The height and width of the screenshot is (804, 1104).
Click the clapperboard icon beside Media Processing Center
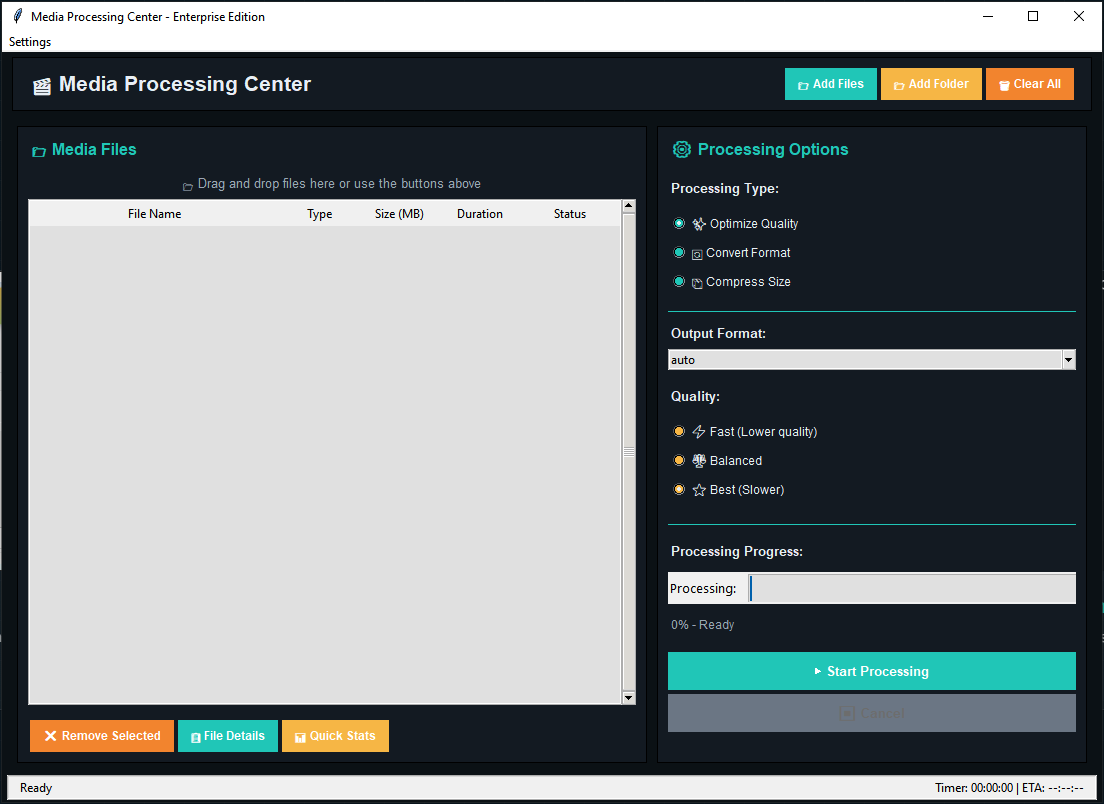coord(42,86)
